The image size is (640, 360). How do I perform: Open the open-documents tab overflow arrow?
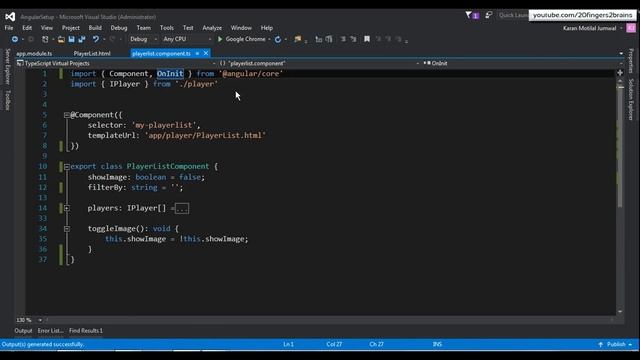coord(621,53)
